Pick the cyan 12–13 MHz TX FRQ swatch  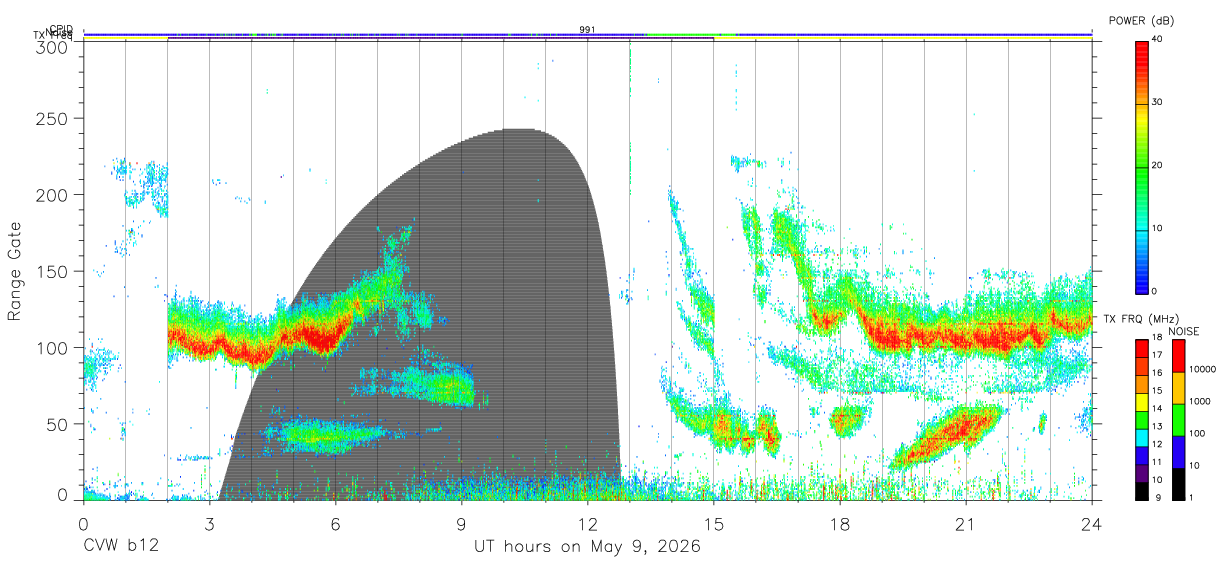coord(1140,436)
